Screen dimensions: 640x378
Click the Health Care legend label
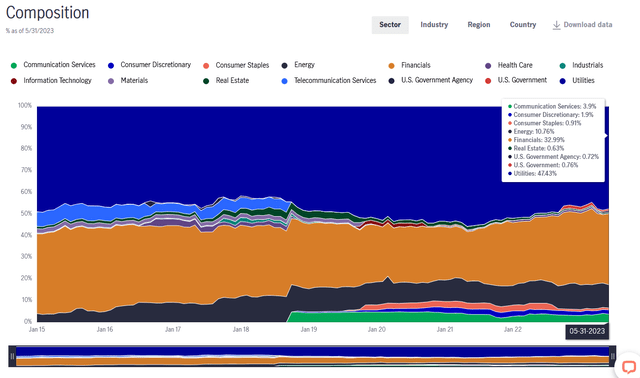[x=515, y=65]
